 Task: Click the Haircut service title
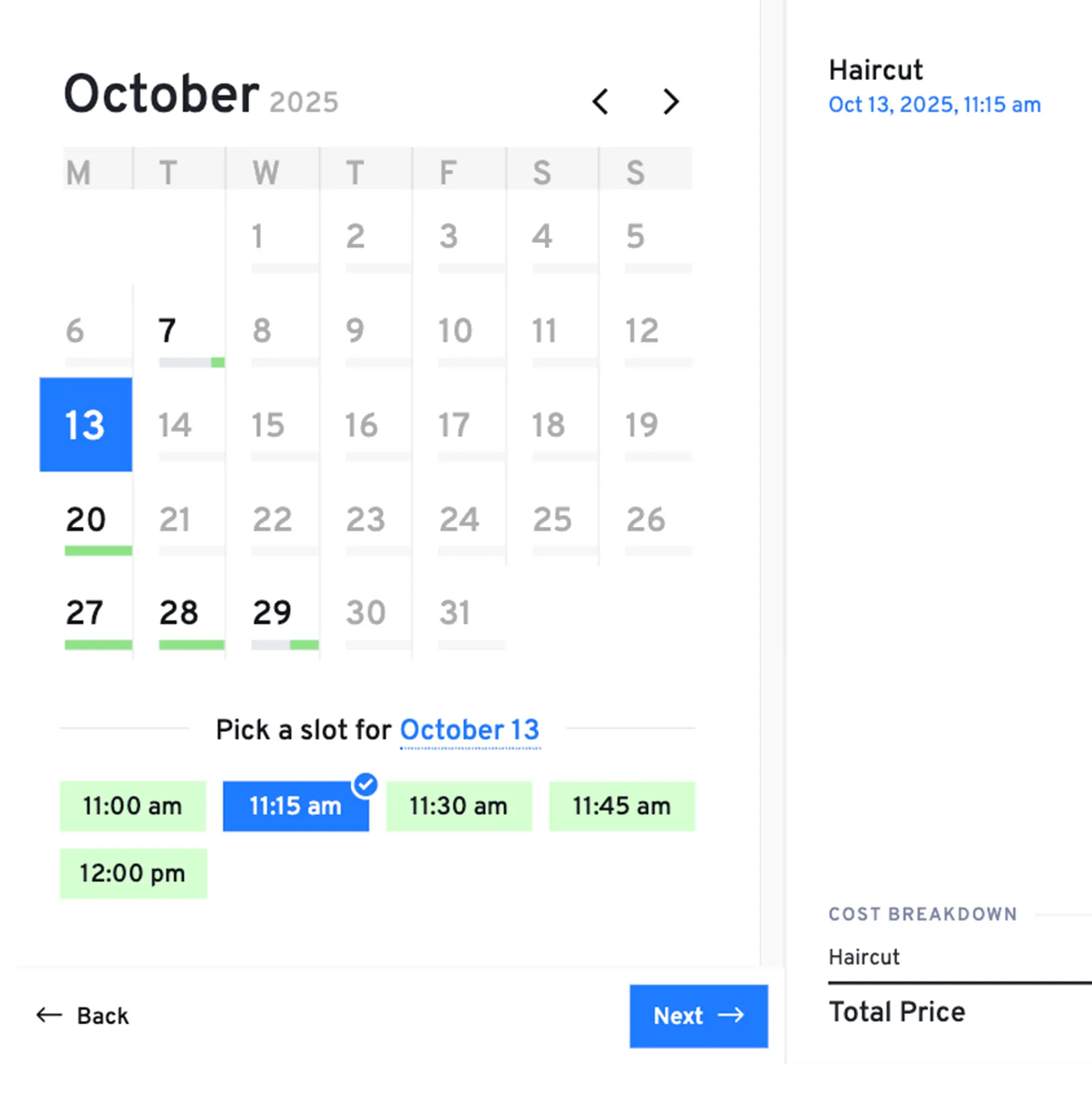coord(875,70)
